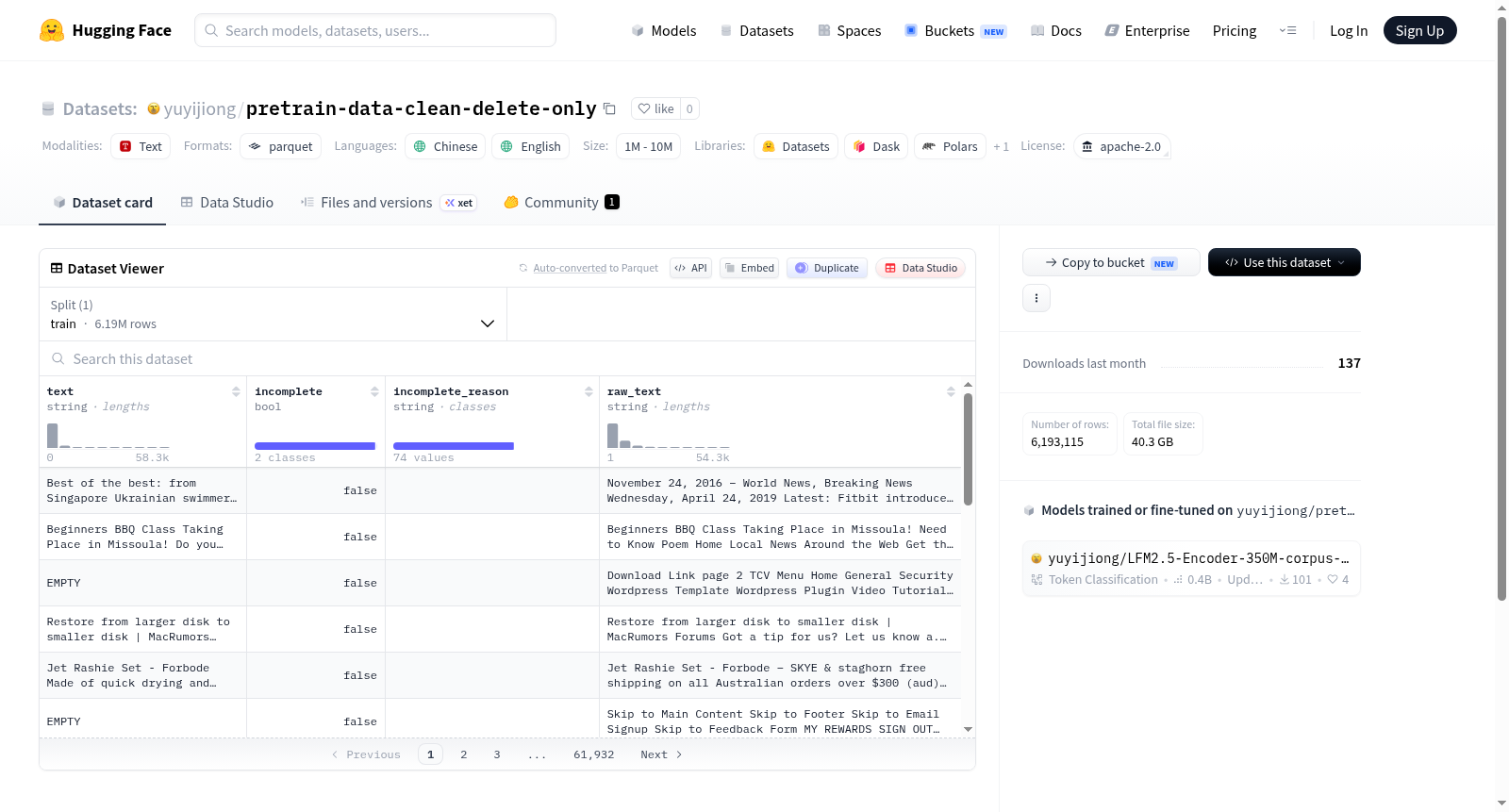Go to page 2 of rows
The height and width of the screenshot is (812, 1509).
463,754
